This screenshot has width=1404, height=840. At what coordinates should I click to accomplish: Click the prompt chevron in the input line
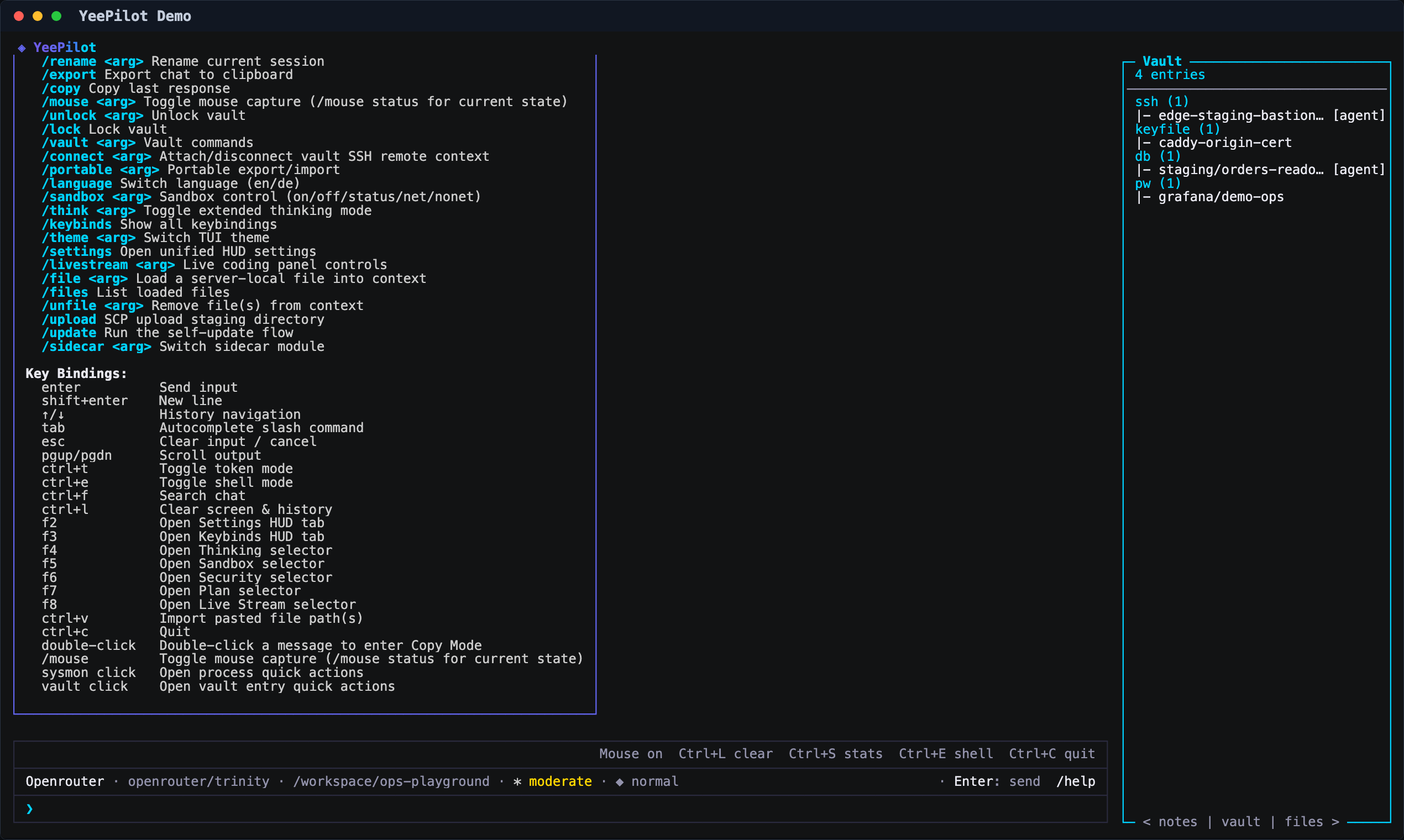click(x=29, y=809)
